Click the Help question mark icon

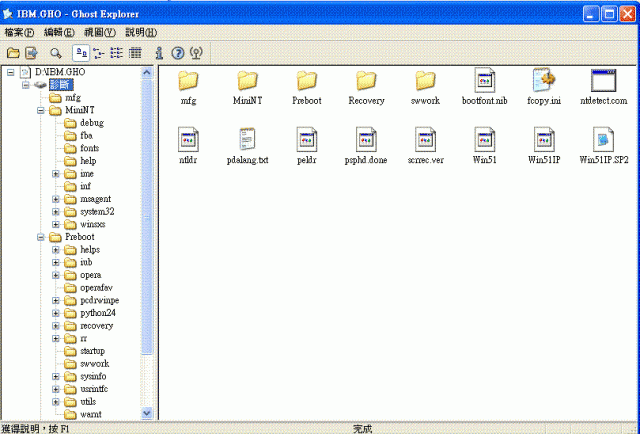pyautogui.click(x=178, y=53)
